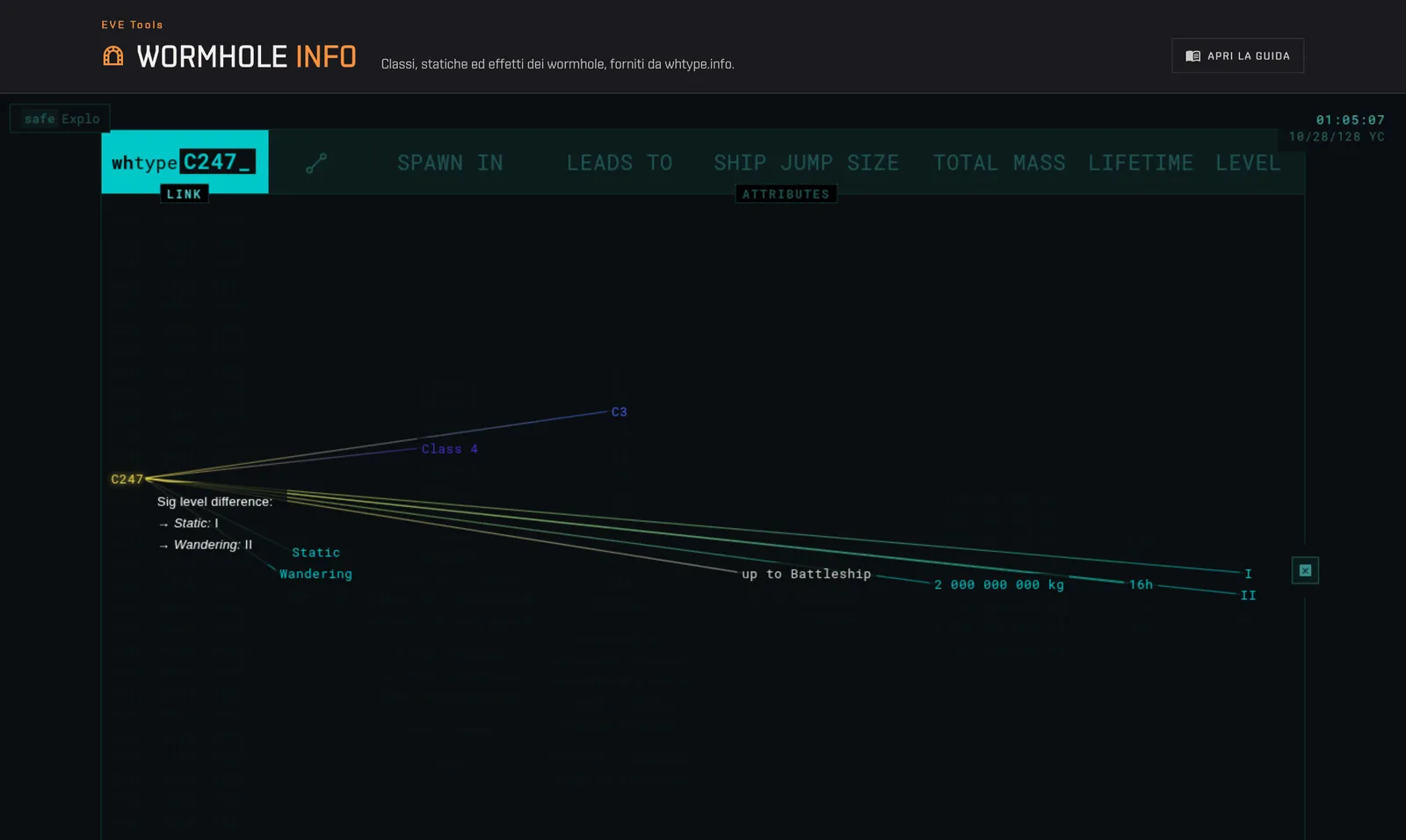Click the TOTAL MASS column header
Image resolution: width=1406 pixels, height=840 pixels.
click(x=999, y=163)
